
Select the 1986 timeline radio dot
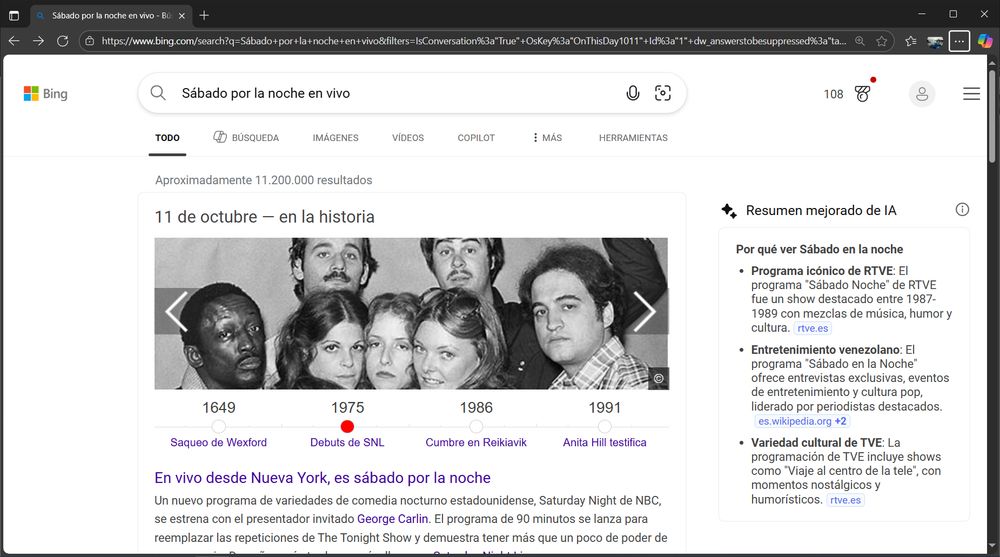click(476, 427)
